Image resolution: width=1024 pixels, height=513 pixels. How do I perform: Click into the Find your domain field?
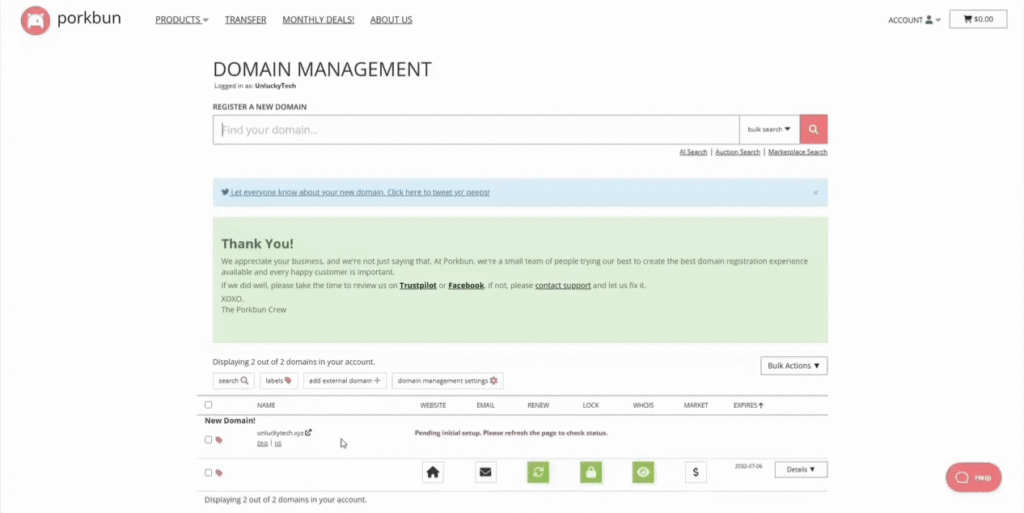point(476,130)
